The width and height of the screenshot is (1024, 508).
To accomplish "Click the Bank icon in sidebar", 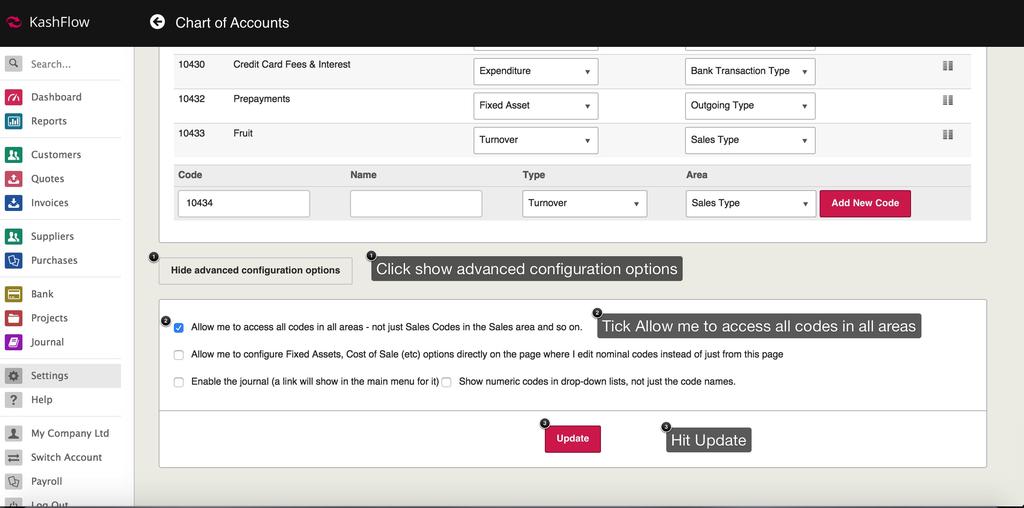I will [13, 294].
